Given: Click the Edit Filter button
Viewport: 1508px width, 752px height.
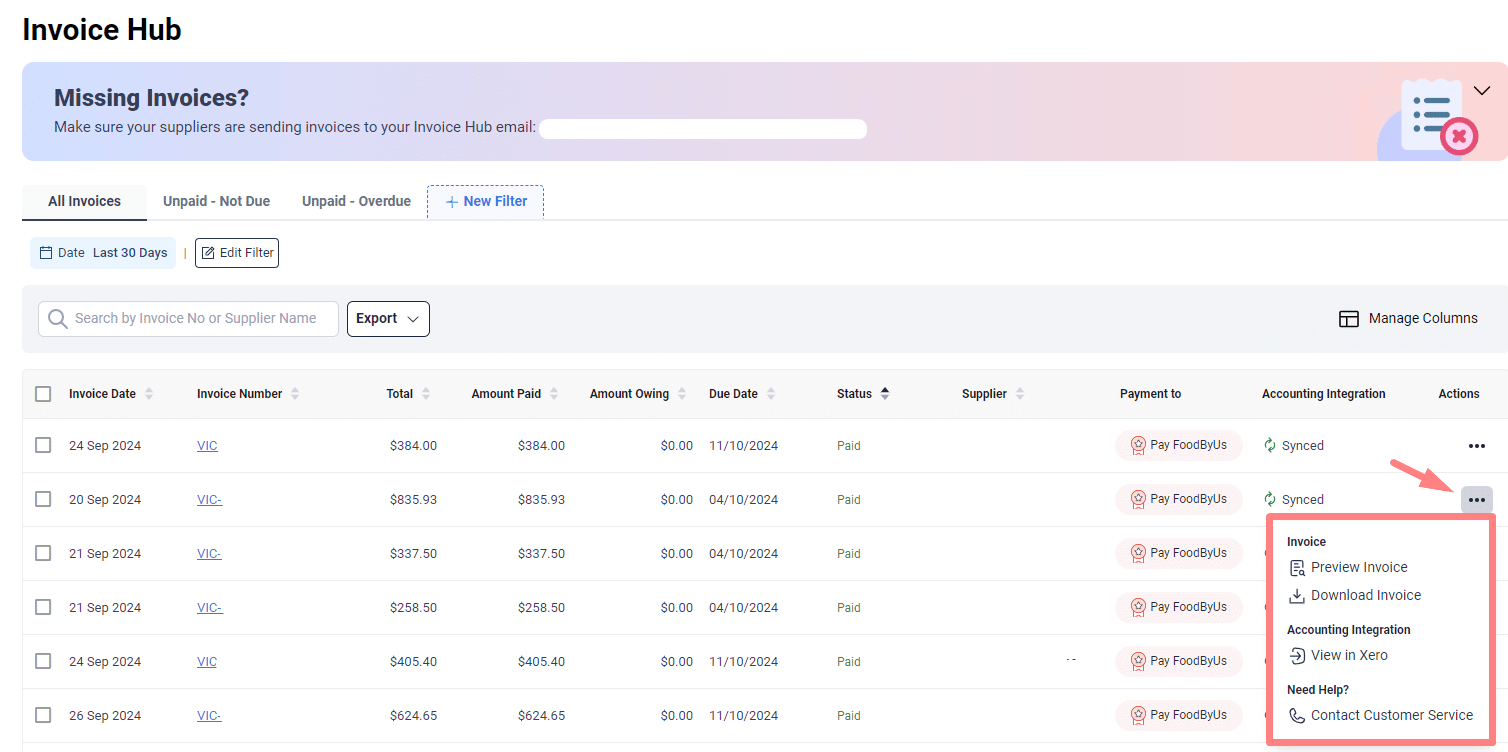Looking at the screenshot, I should coord(236,252).
